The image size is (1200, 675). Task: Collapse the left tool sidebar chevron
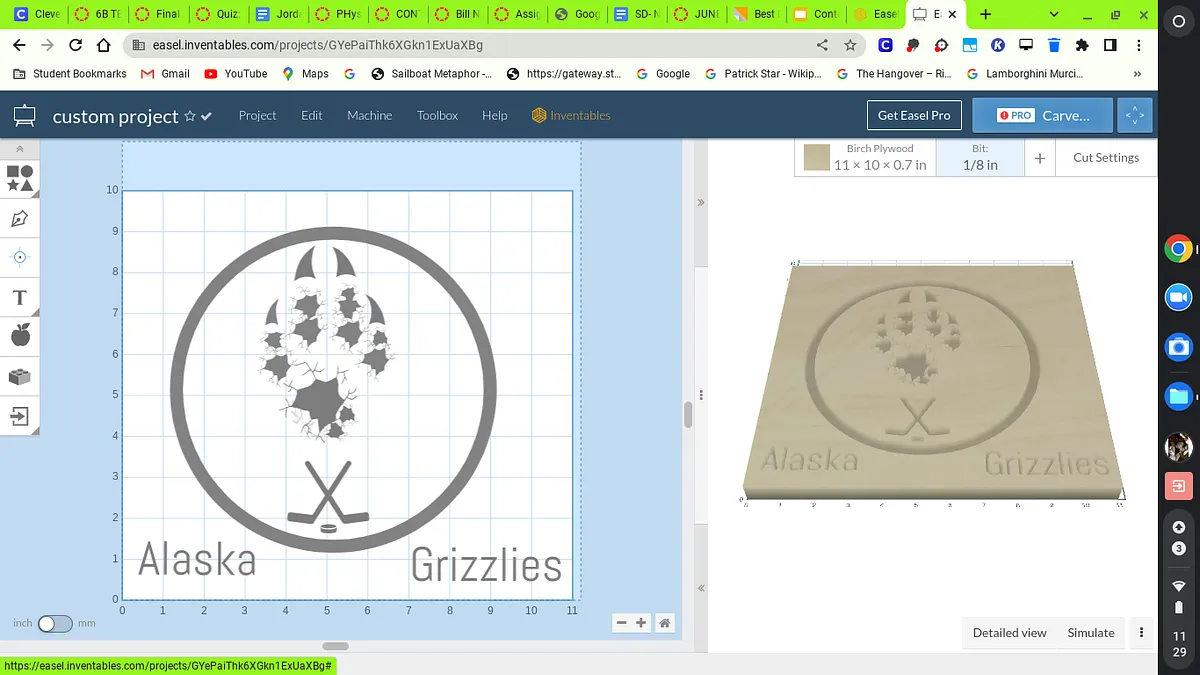tap(20, 148)
